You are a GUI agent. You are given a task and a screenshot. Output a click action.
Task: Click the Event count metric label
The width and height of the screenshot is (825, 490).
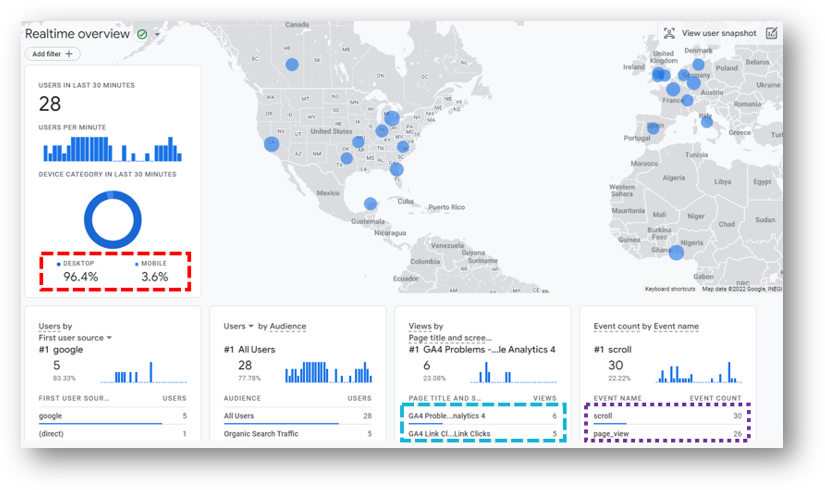tap(617, 326)
